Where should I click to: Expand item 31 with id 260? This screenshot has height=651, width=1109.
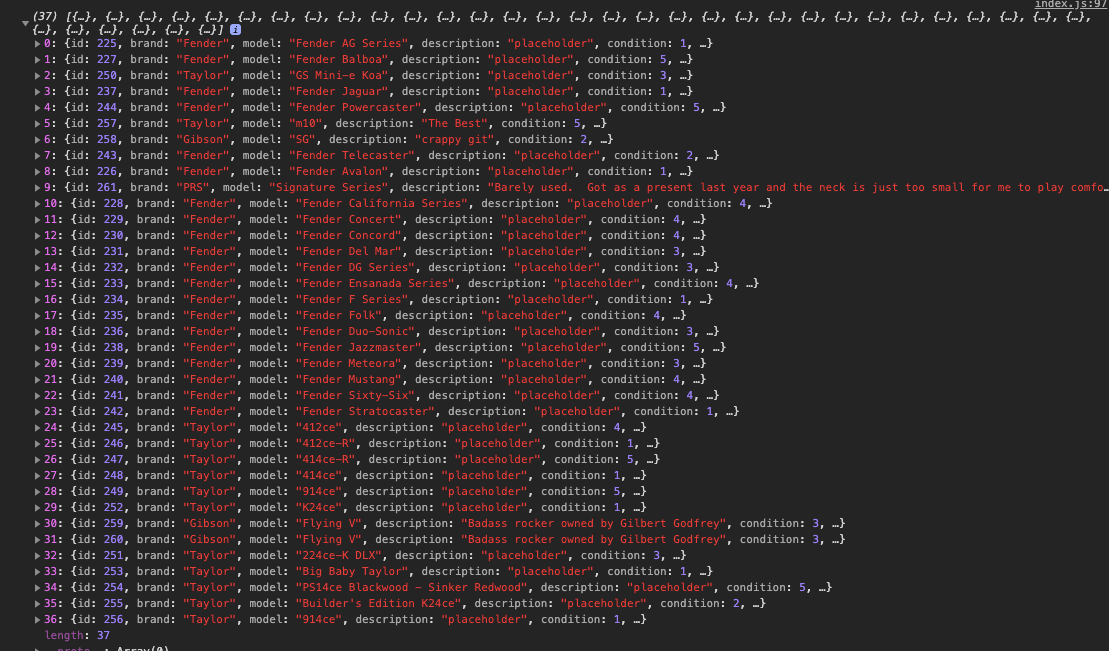click(37, 540)
